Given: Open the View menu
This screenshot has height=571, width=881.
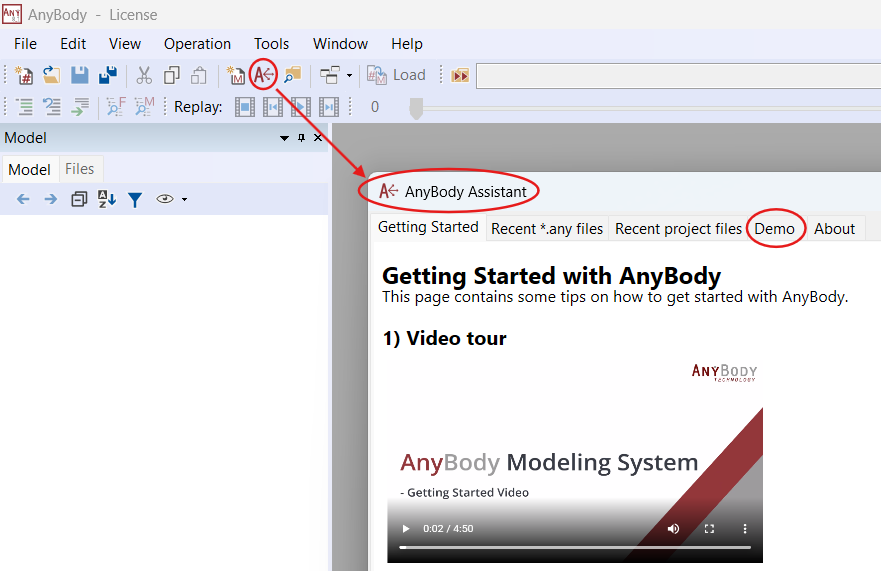Looking at the screenshot, I should 125,44.
